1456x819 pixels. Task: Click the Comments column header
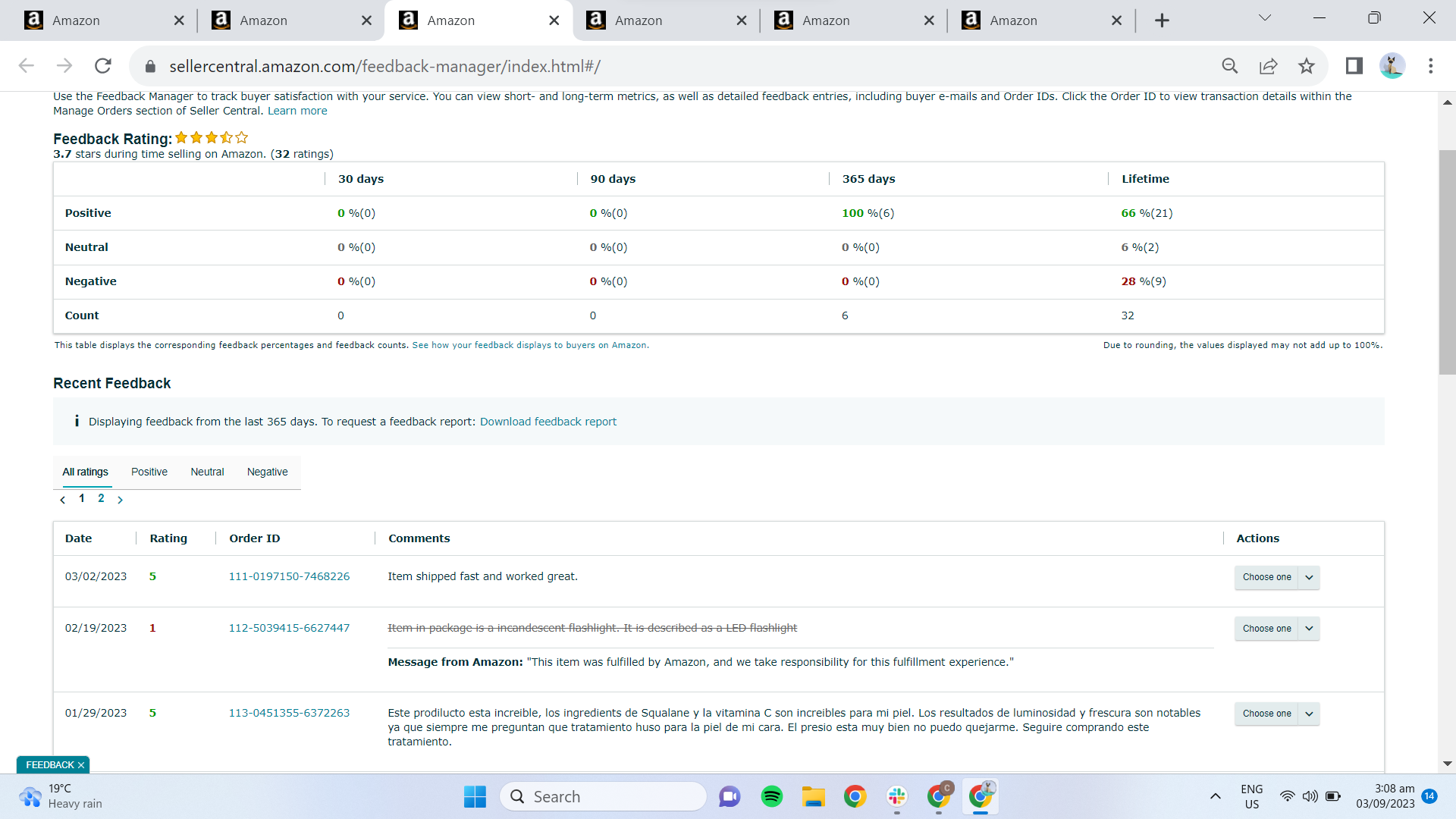coord(419,538)
